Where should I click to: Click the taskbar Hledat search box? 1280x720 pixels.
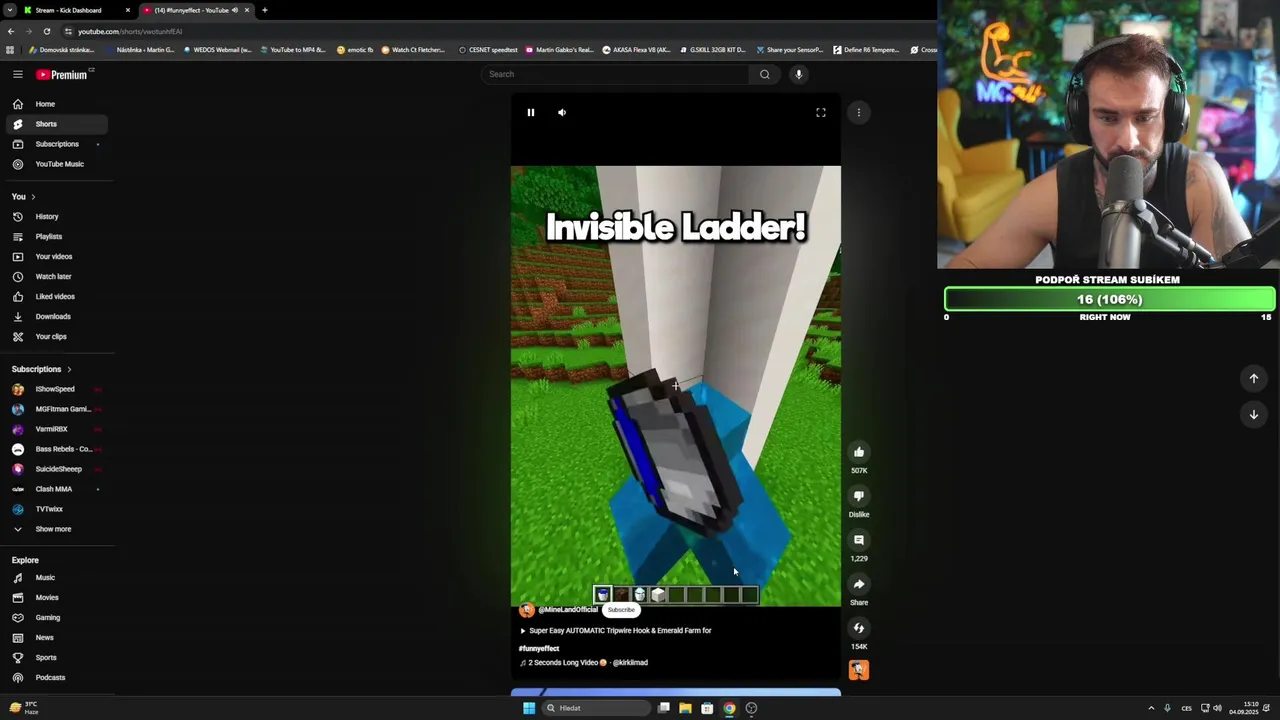pyautogui.click(x=596, y=708)
